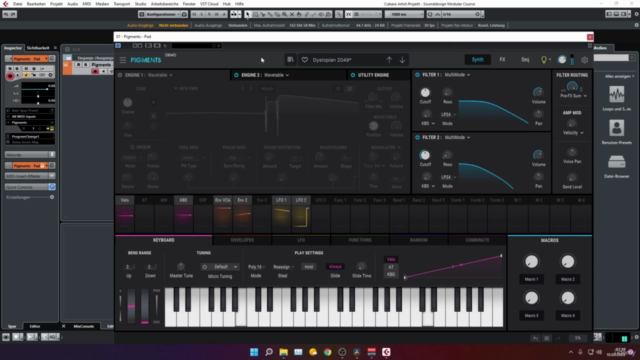640x360 pixels.
Task: Open the preset library browser icon
Action: point(290,60)
